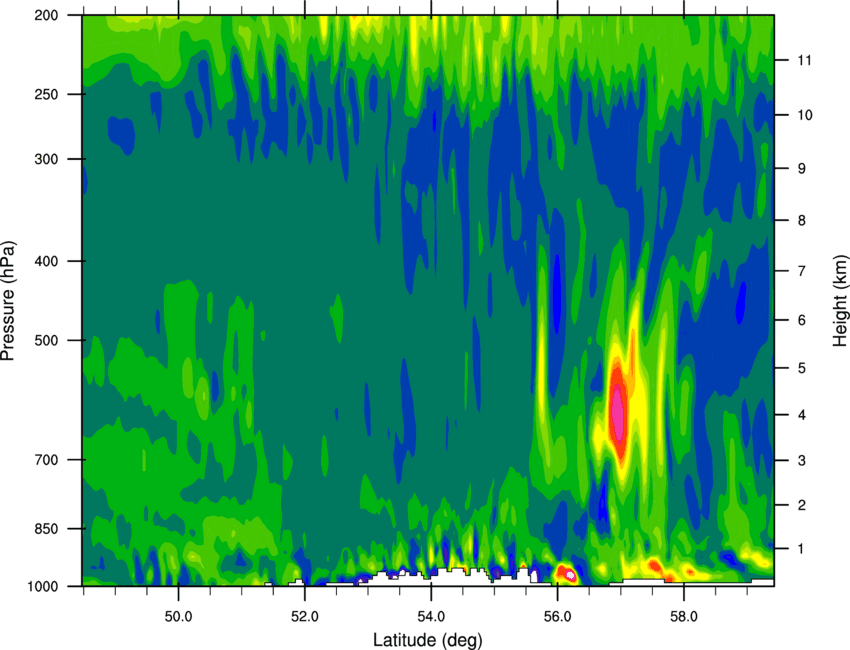Click the 8 km height label

tap(802, 220)
